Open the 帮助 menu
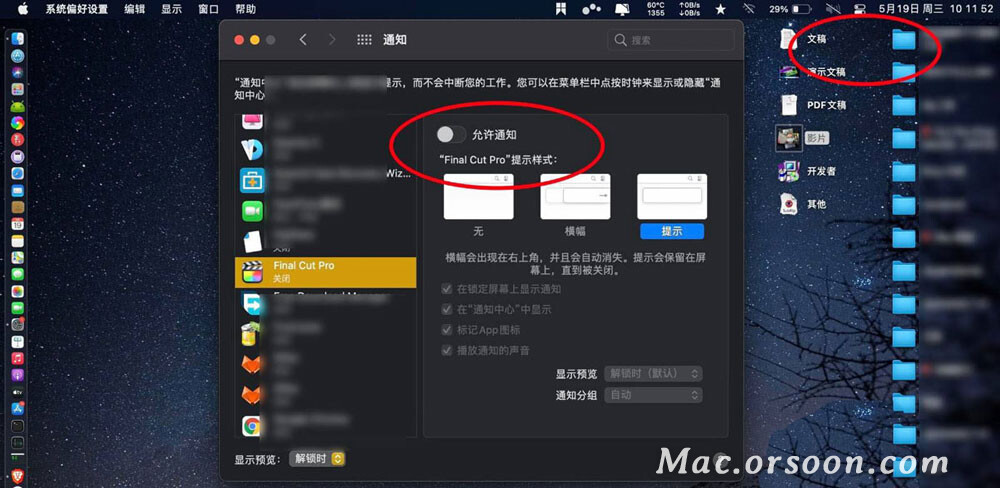This screenshot has width=1000, height=488. click(246, 10)
